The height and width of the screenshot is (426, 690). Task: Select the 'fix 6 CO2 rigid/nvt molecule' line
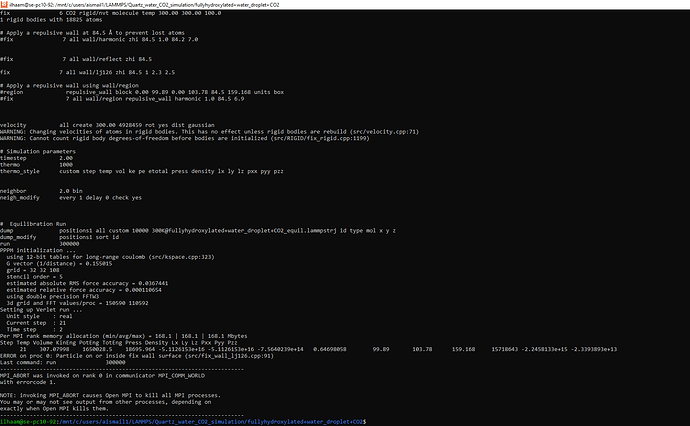(110, 13)
